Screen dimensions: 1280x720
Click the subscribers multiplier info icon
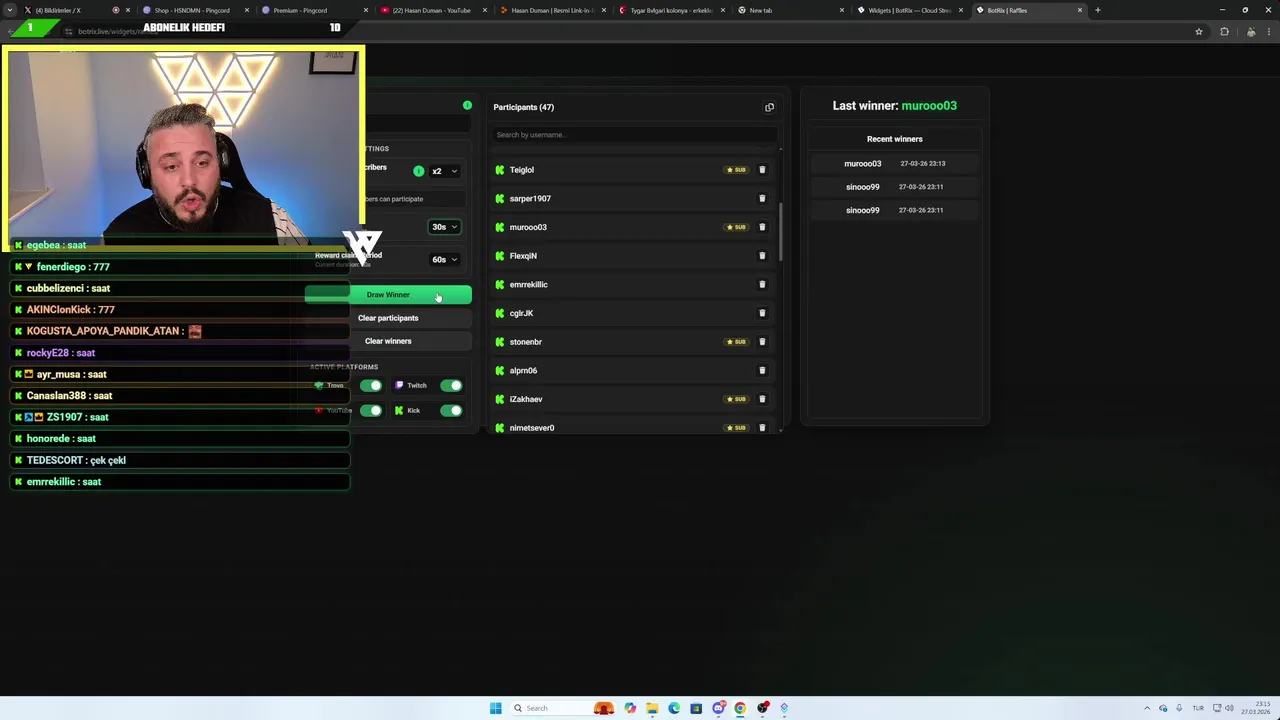[419, 171]
